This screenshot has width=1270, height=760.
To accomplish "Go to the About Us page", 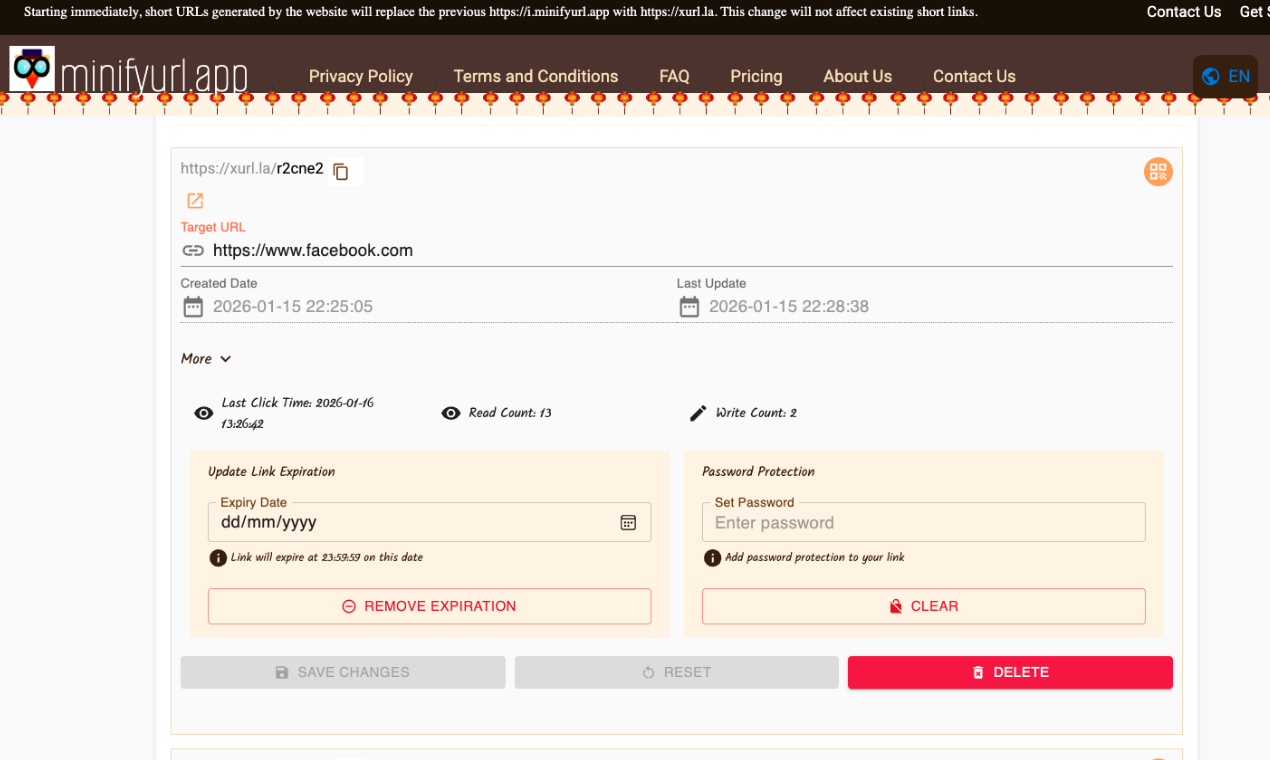I will click(857, 76).
